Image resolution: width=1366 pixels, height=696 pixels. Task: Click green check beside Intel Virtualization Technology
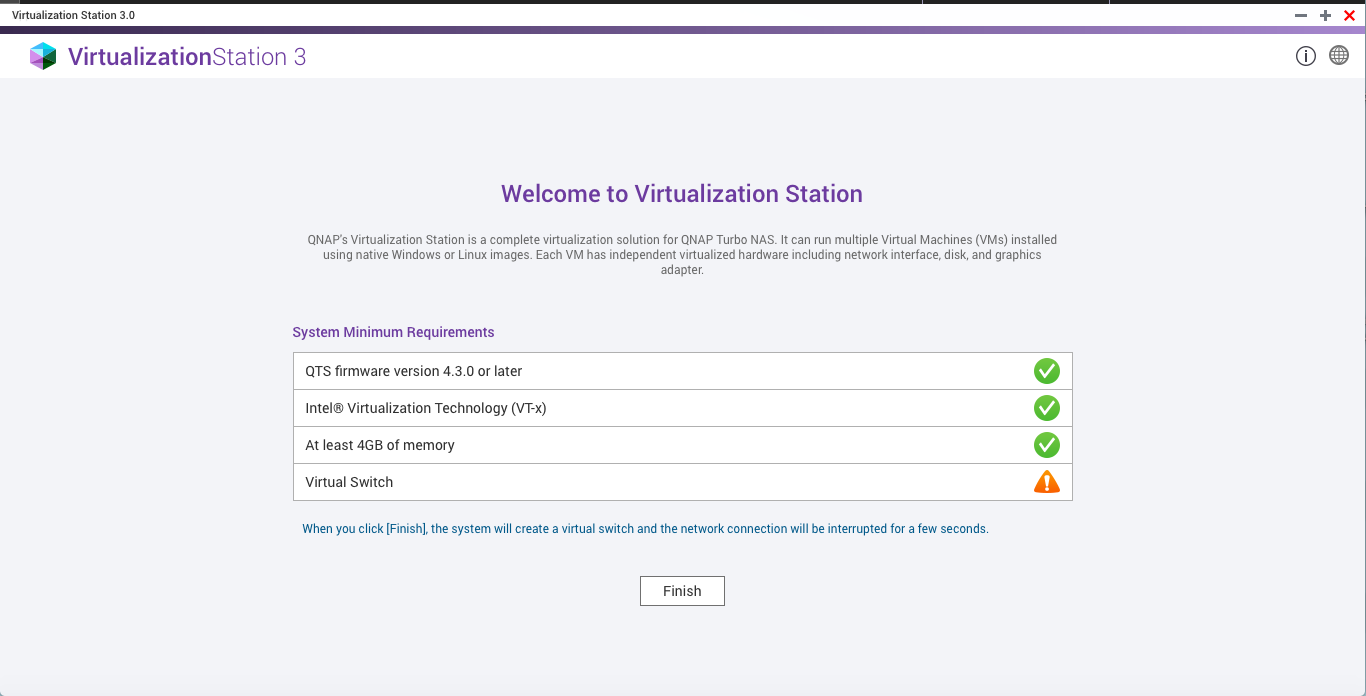(1046, 408)
